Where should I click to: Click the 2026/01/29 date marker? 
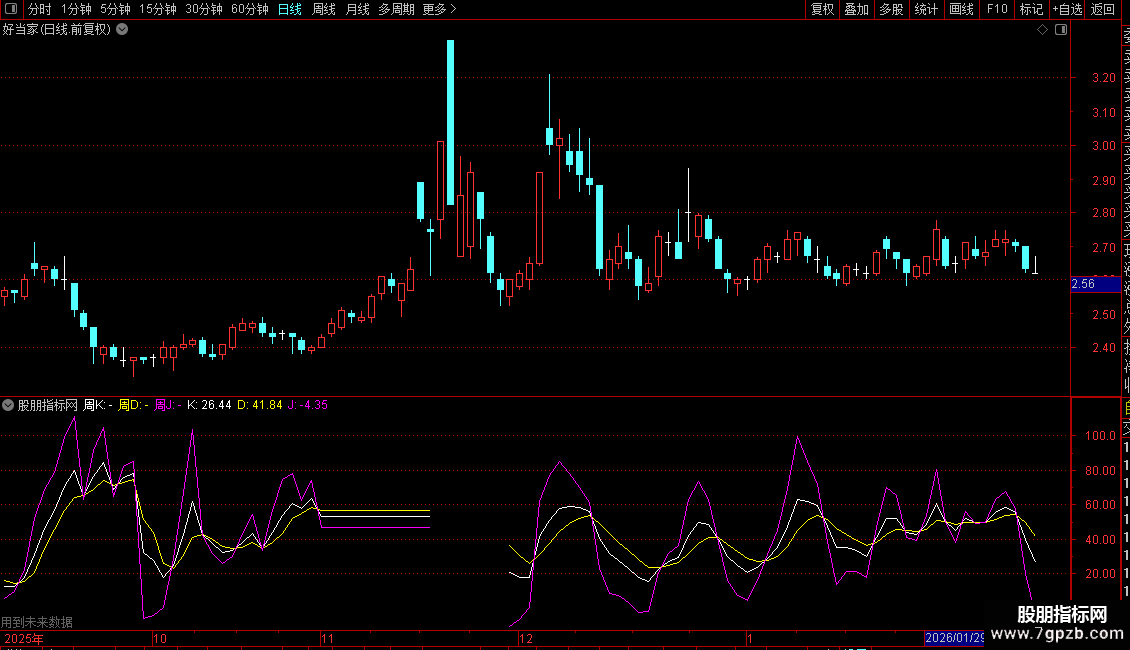coord(954,638)
